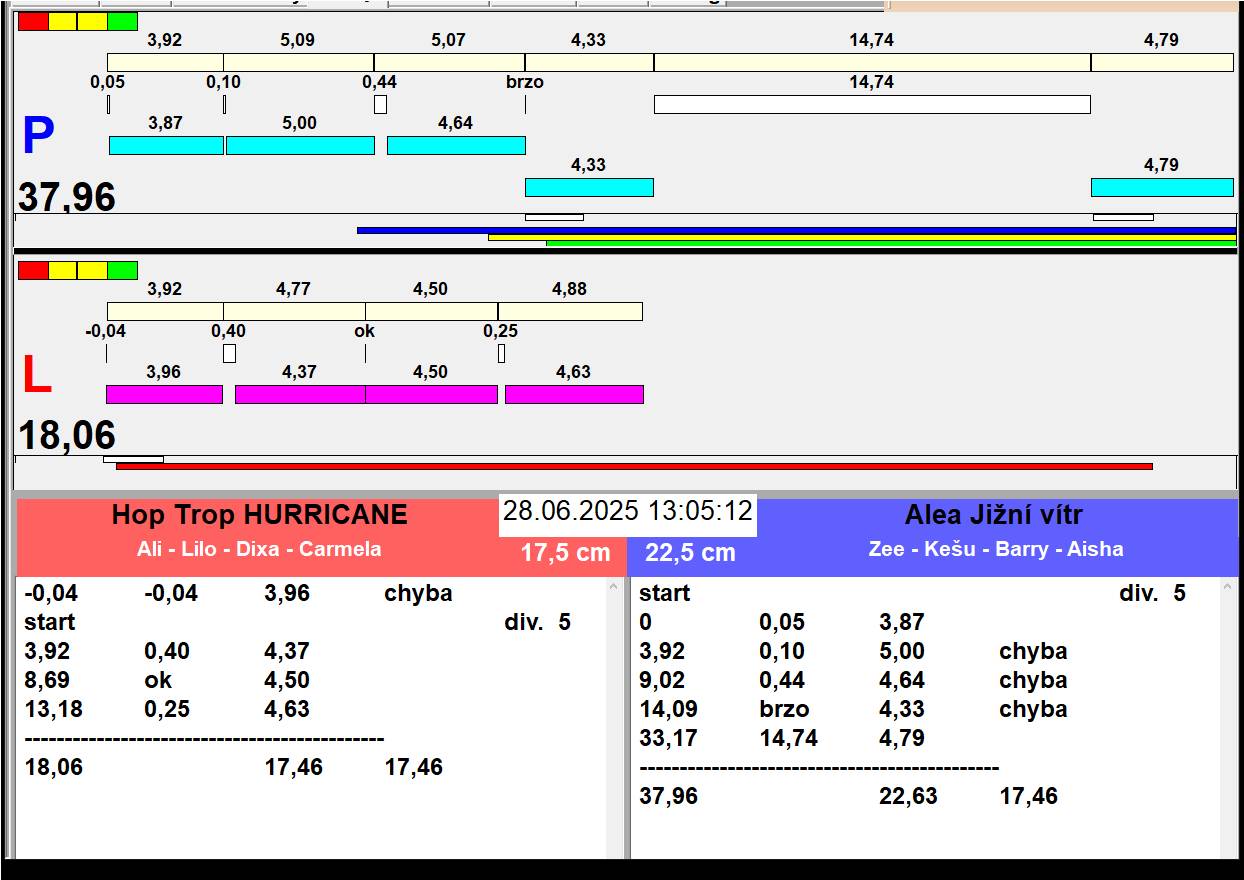1244x880 pixels.
Task: Click the 'ok' label in lane L timeline
Action: (365, 331)
